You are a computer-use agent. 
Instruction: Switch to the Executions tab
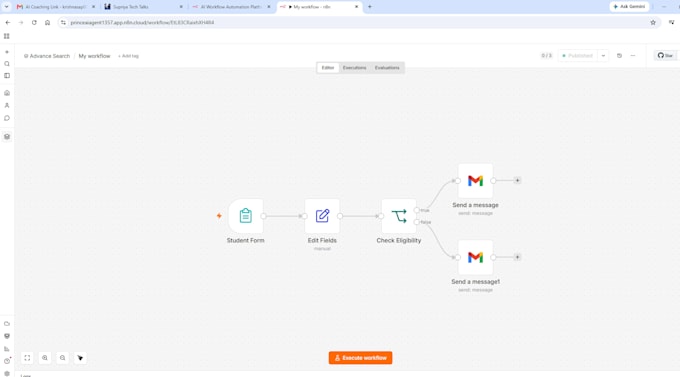354,68
